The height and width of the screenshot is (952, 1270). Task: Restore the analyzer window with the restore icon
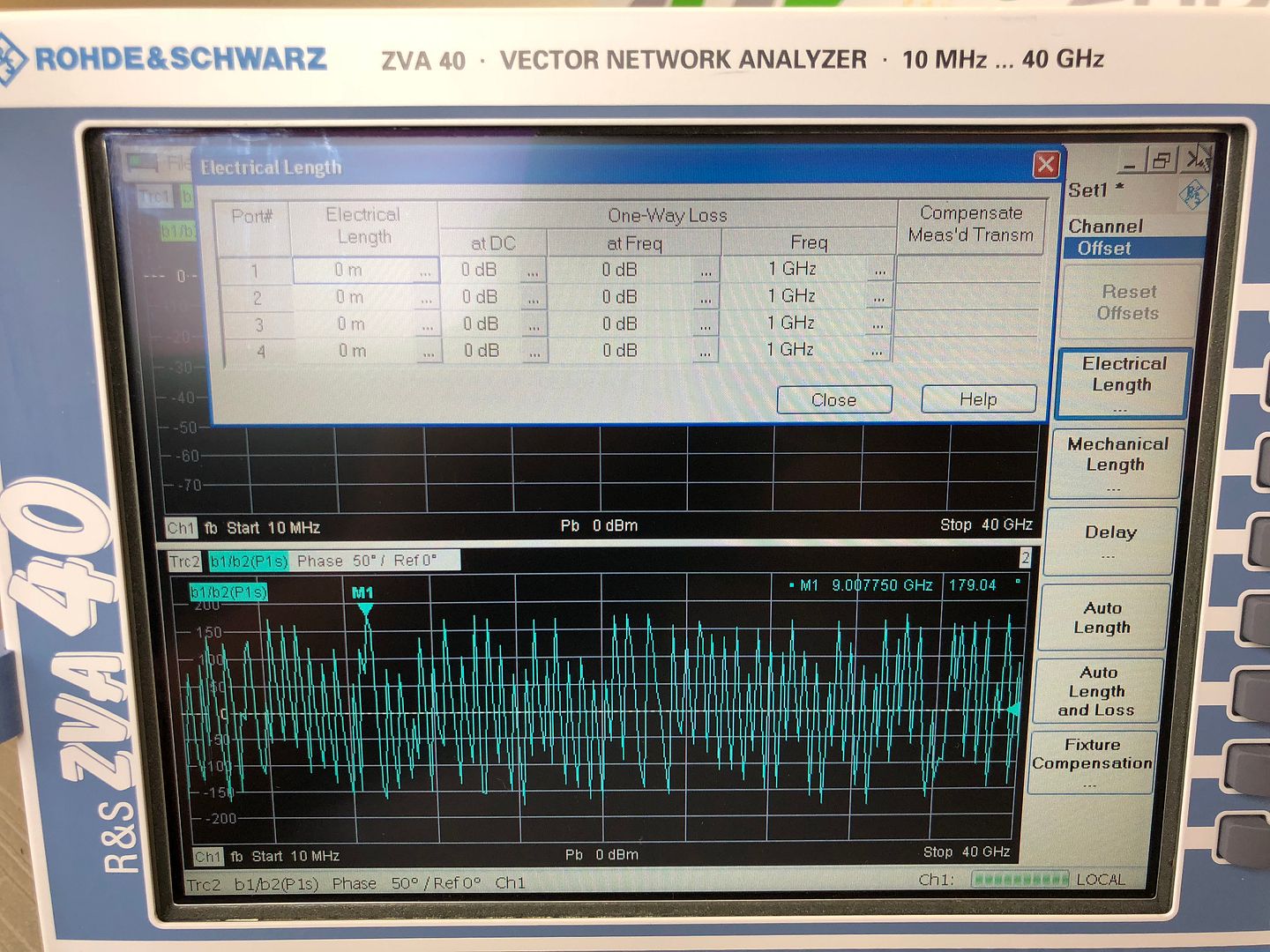[x=1162, y=160]
